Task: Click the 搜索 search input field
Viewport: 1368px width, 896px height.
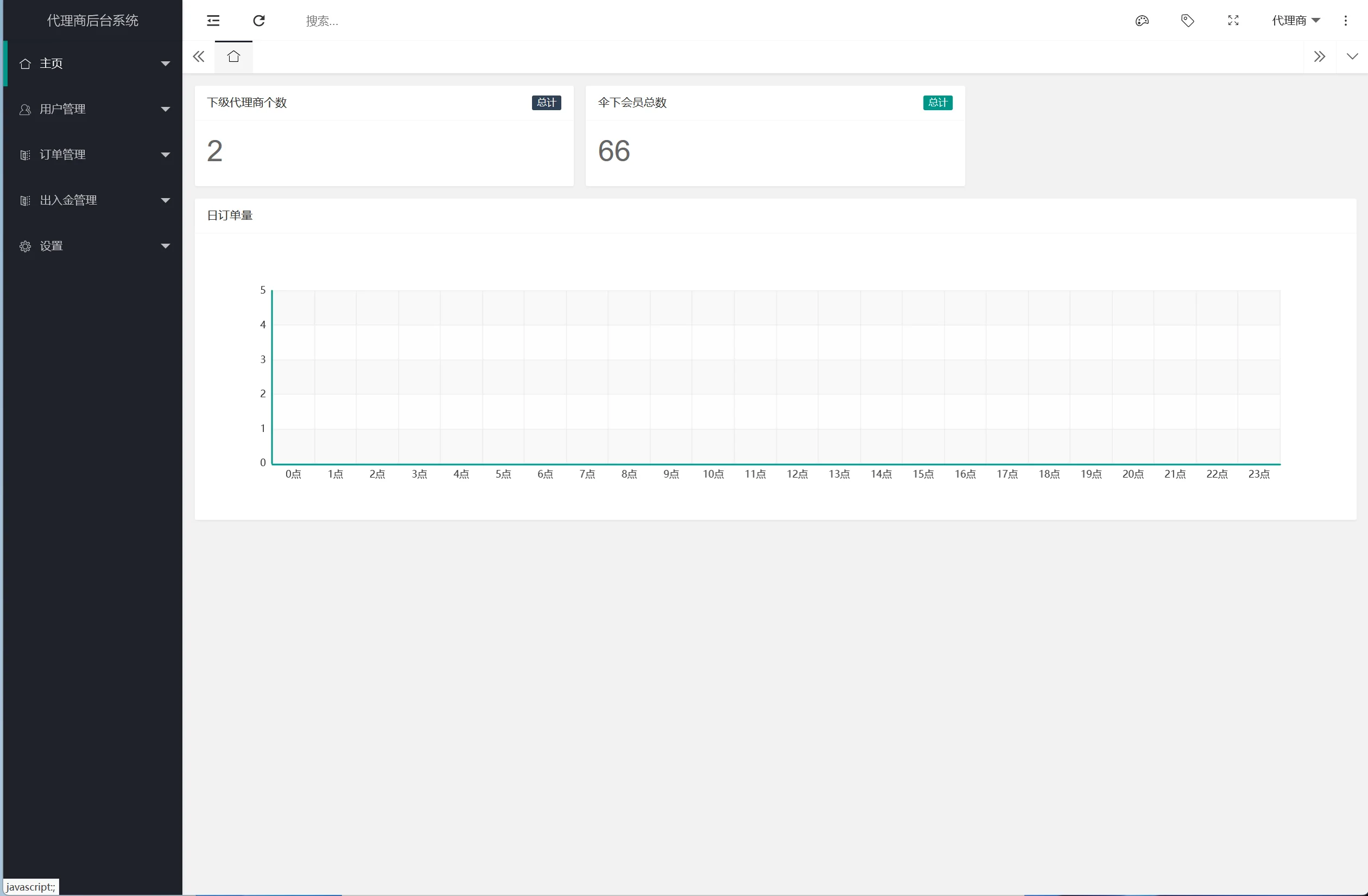Action: (402, 21)
